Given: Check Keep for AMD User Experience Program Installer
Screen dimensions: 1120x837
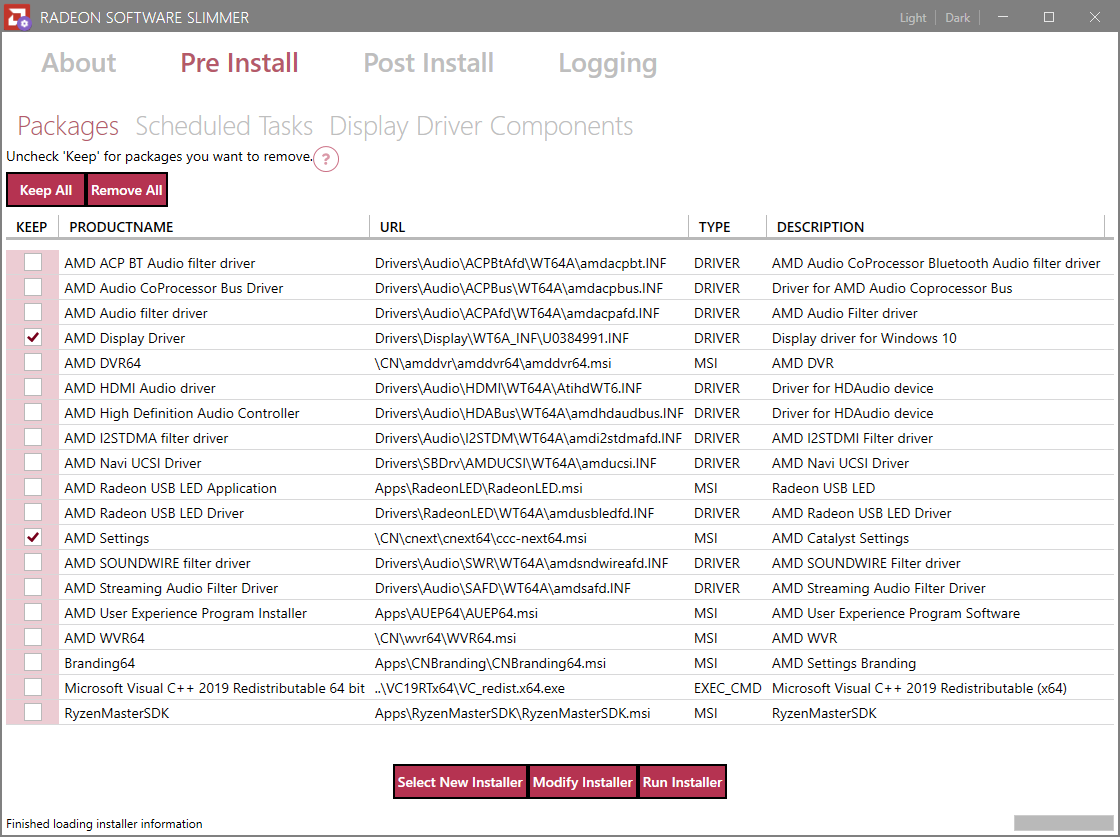Looking at the screenshot, I should (33, 612).
